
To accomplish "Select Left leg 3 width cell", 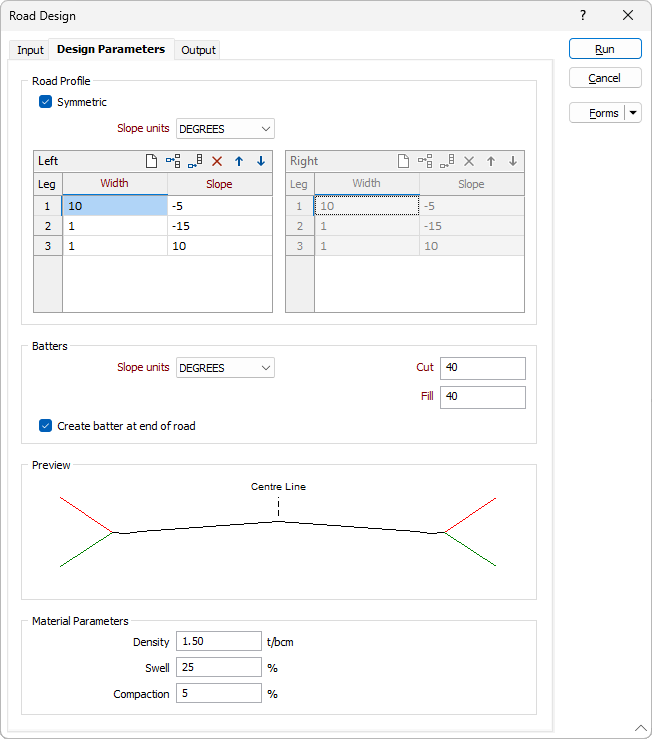I will point(115,246).
